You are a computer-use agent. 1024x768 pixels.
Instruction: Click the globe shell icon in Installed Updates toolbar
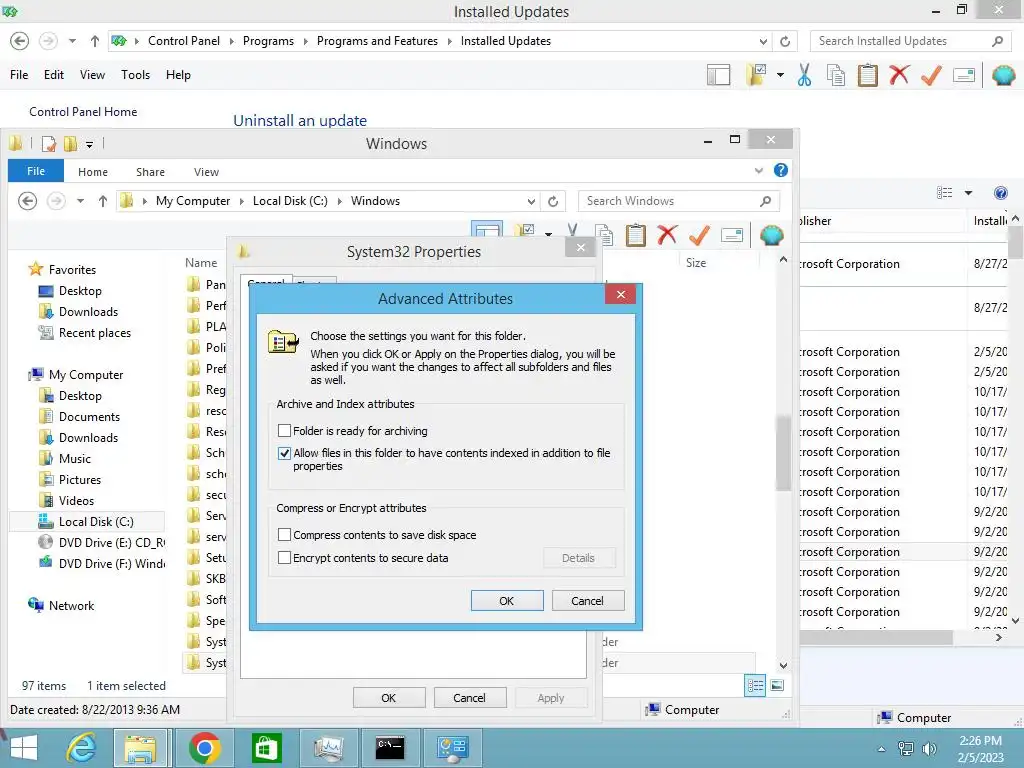[x=1003, y=75]
